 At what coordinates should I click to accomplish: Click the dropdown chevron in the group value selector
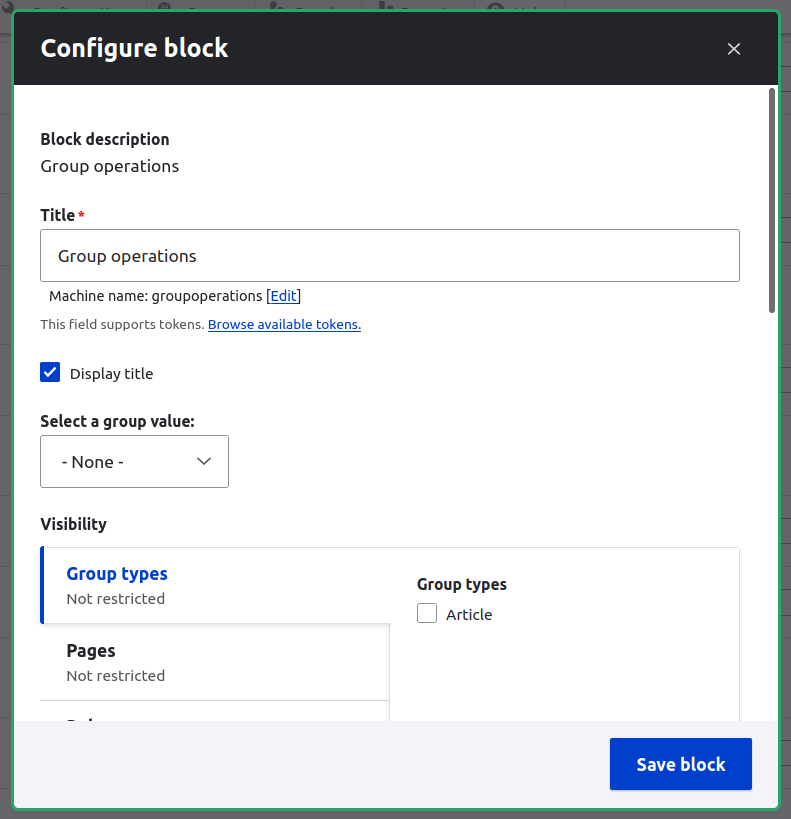point(204,461)
